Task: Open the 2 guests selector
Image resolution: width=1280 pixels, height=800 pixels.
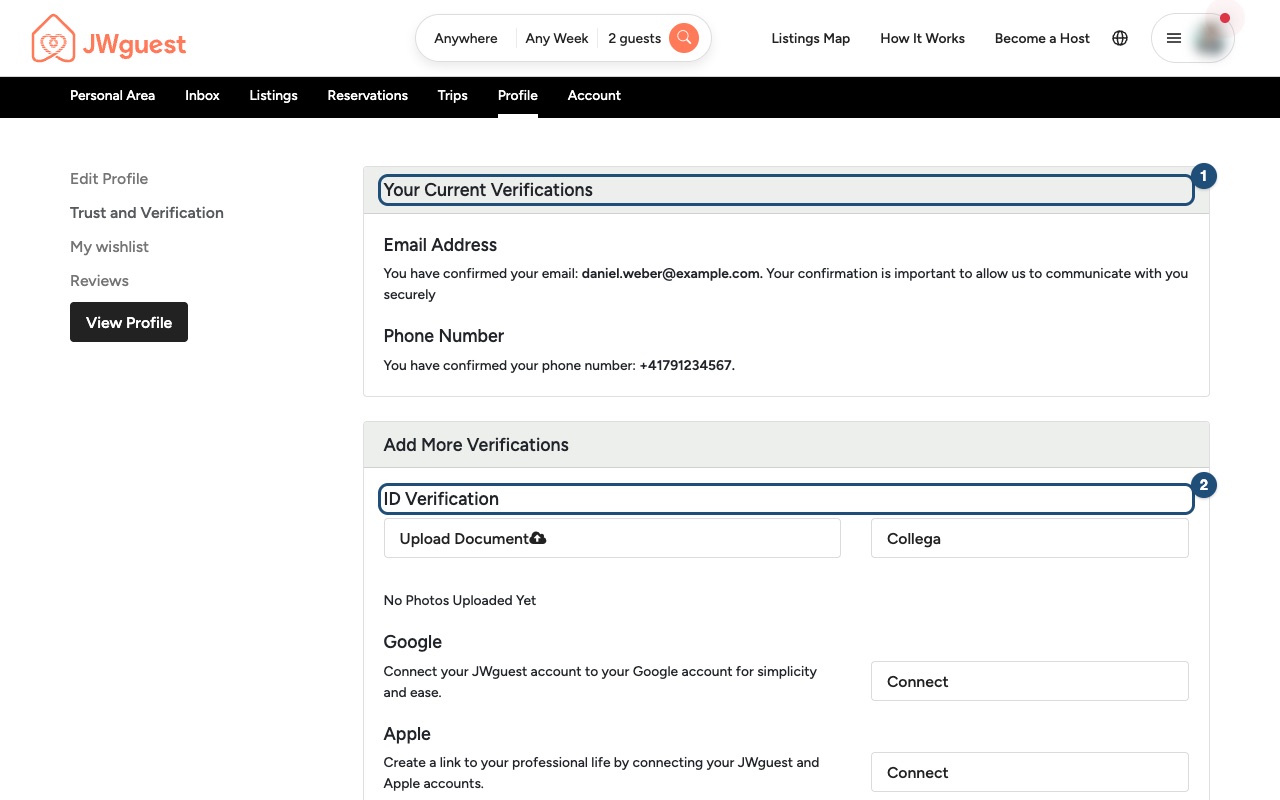Action: pos(634,38)
